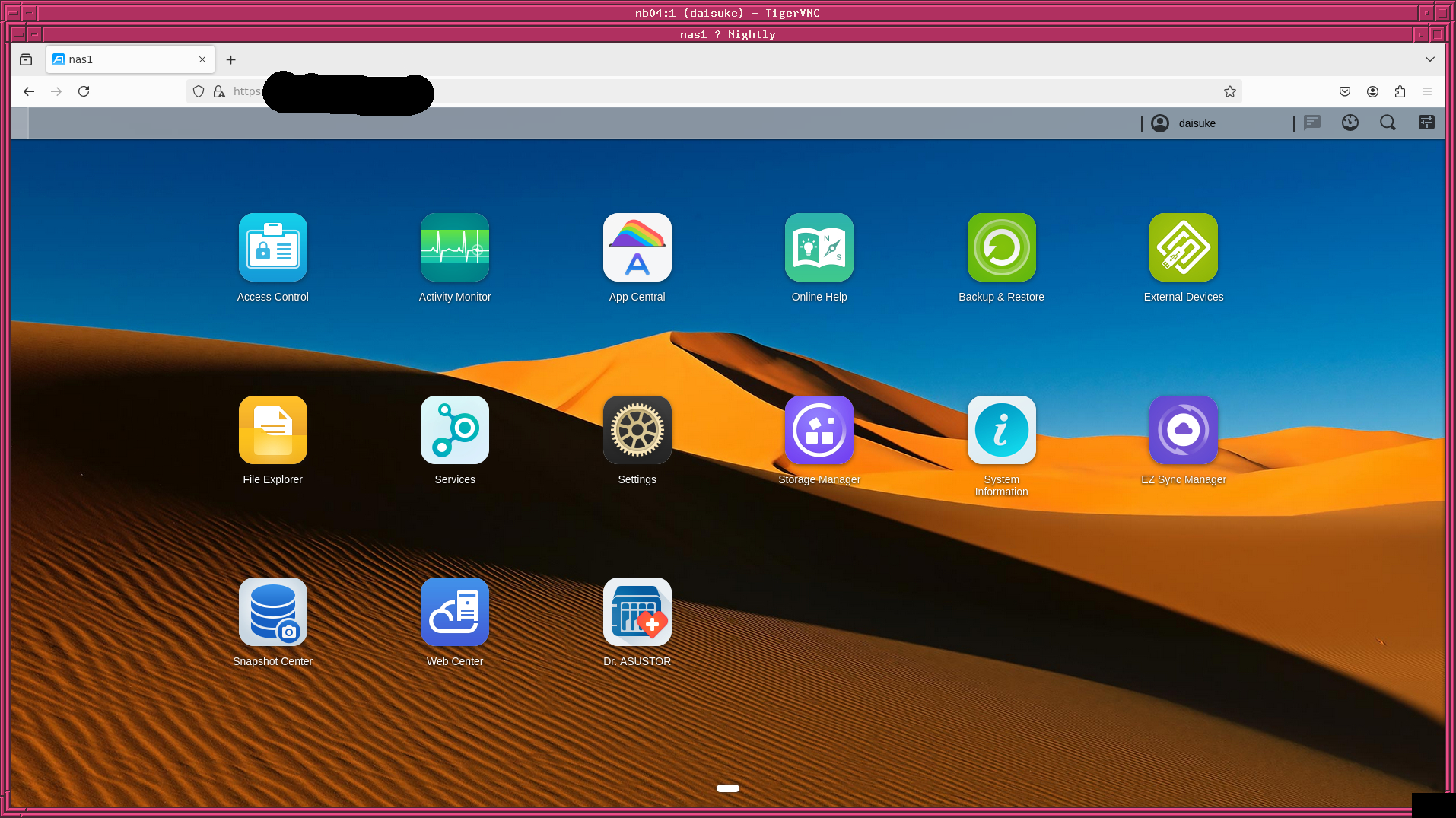The width and height of the screenshot is (1456, 818).
Task: Expand the browser's list all tabs chevron
Action: 1429,59
